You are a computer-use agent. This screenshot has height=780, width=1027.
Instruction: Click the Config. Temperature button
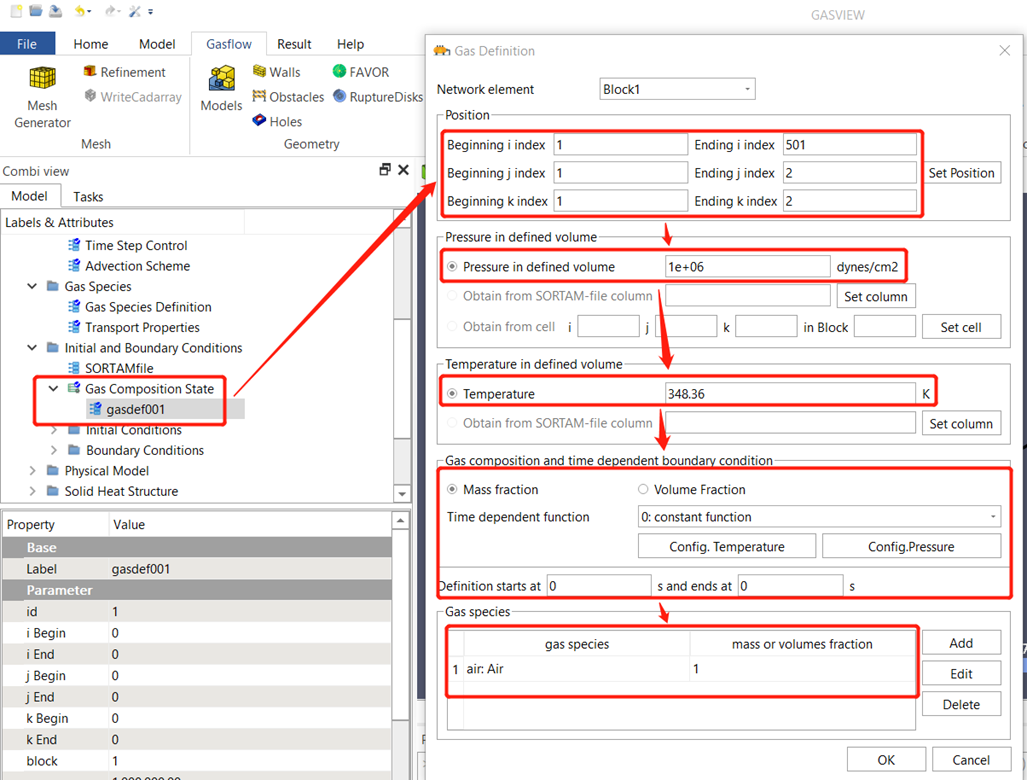point(727,546)
